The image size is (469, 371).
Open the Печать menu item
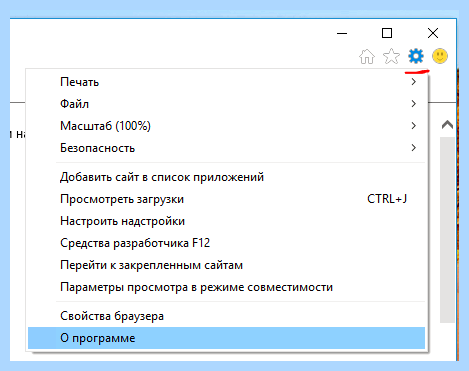[x=226, y=82]
